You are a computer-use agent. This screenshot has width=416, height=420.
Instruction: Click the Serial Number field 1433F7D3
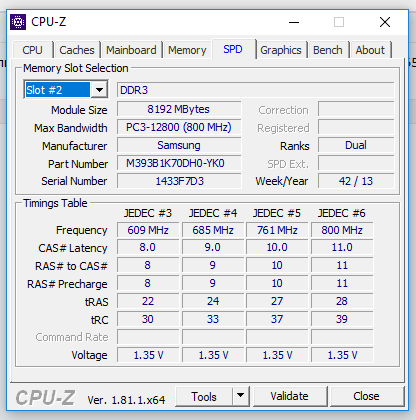tap(179, 181)
